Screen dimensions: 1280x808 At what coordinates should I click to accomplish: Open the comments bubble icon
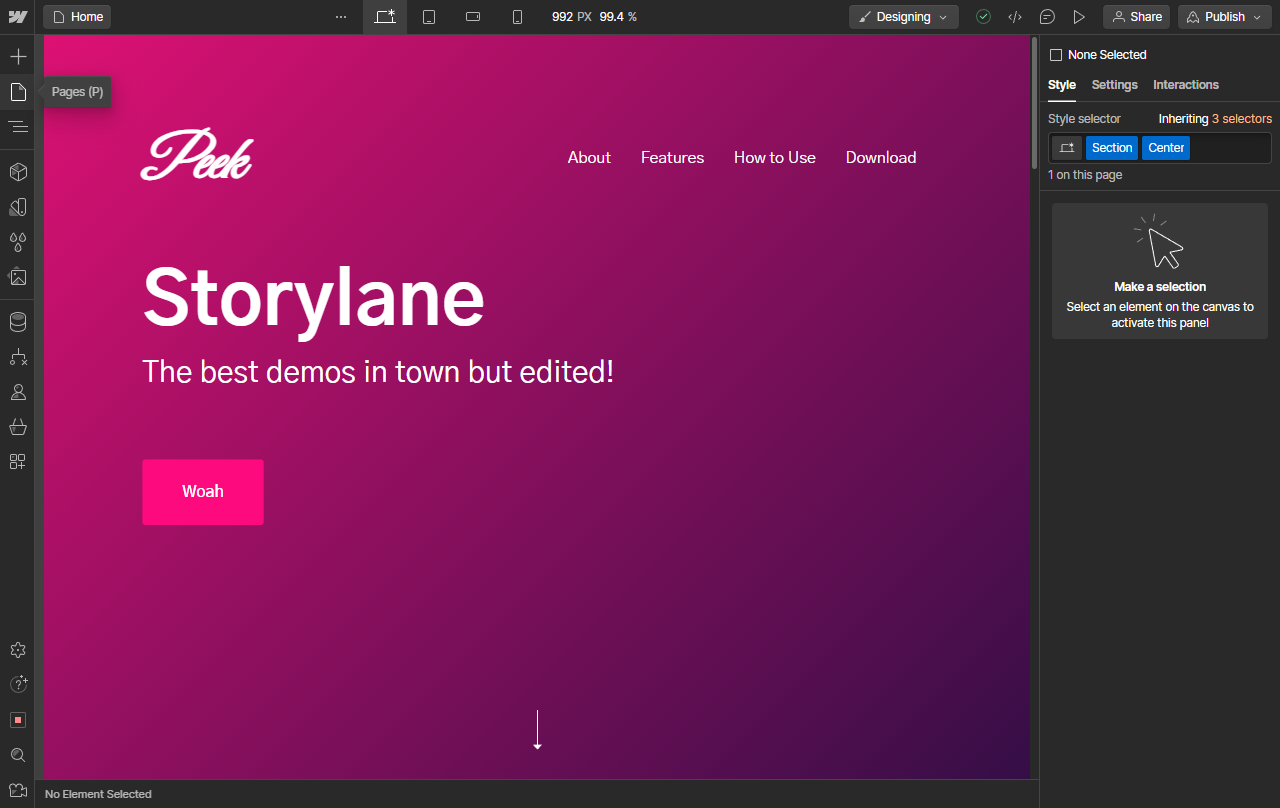click(x=1047, y=17)
